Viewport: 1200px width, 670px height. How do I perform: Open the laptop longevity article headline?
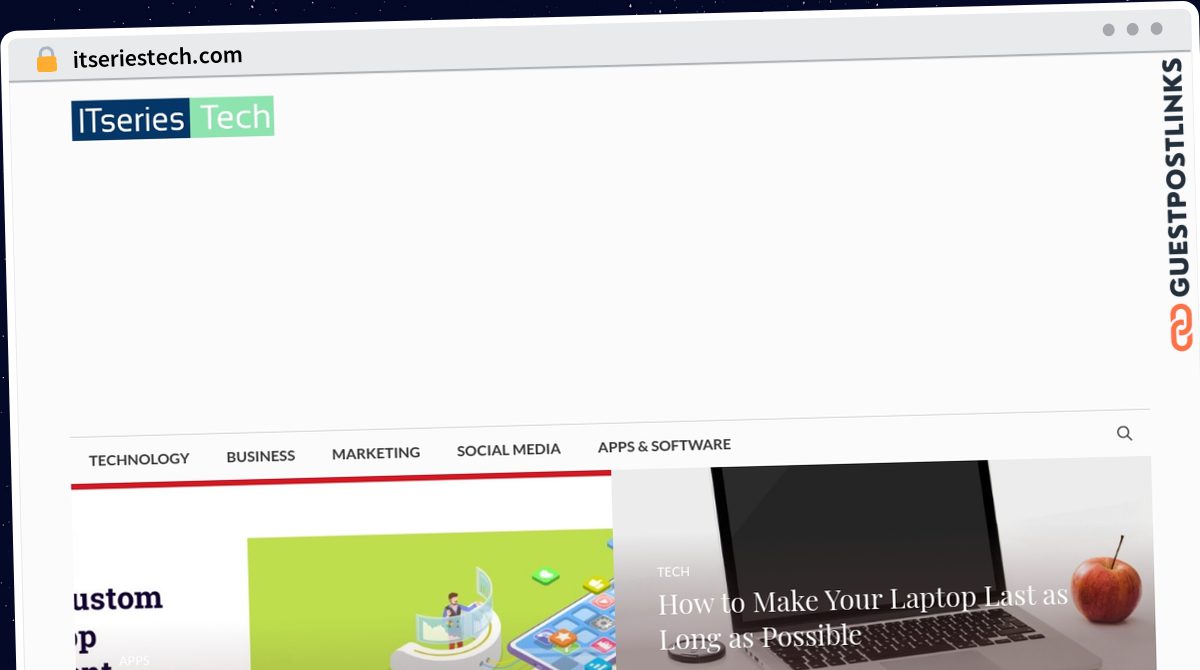coord(862,617)
